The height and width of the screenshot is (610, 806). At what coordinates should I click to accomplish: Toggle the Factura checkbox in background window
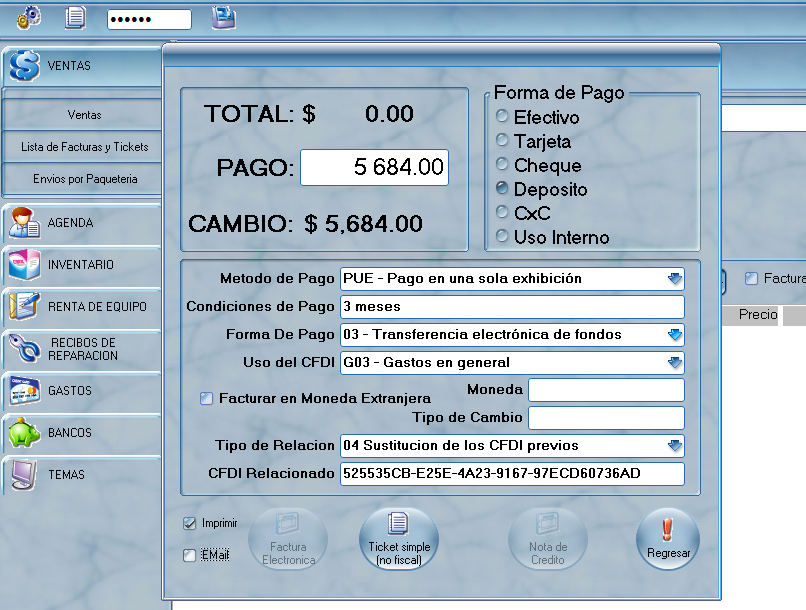click(x=751, y=279)
